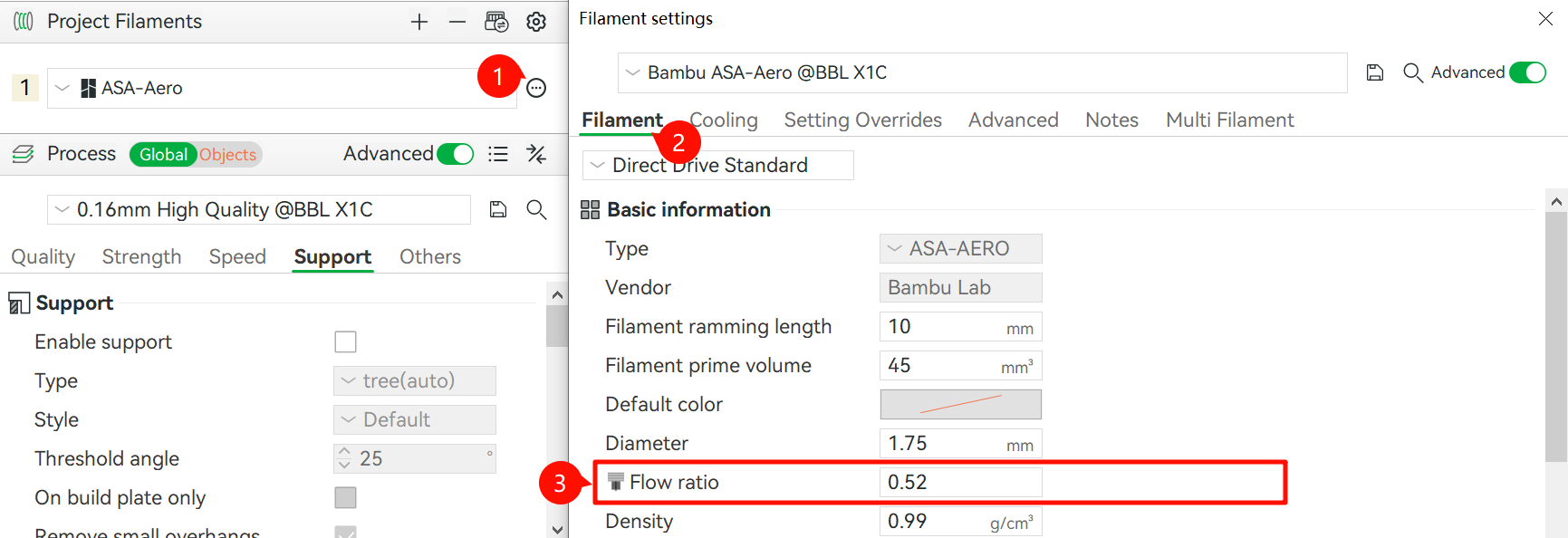Switch process scope to Global
Screen dimensions: 1568x538
pyautogui.click(x=163, y=154)
